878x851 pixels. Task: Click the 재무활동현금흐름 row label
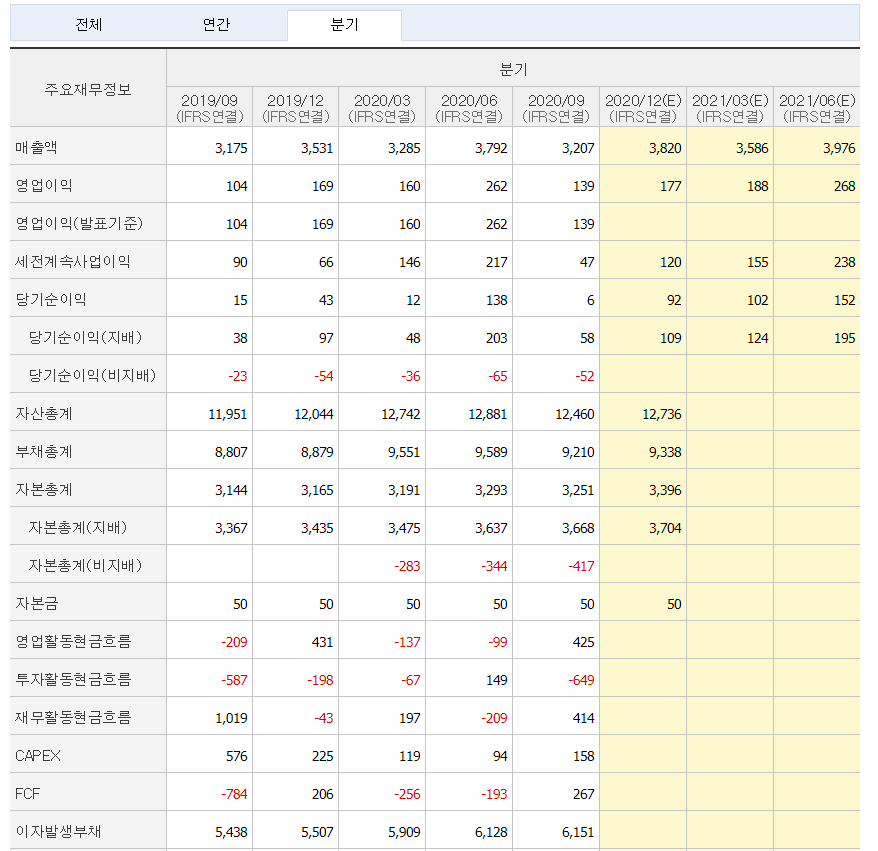pos(73,717)
